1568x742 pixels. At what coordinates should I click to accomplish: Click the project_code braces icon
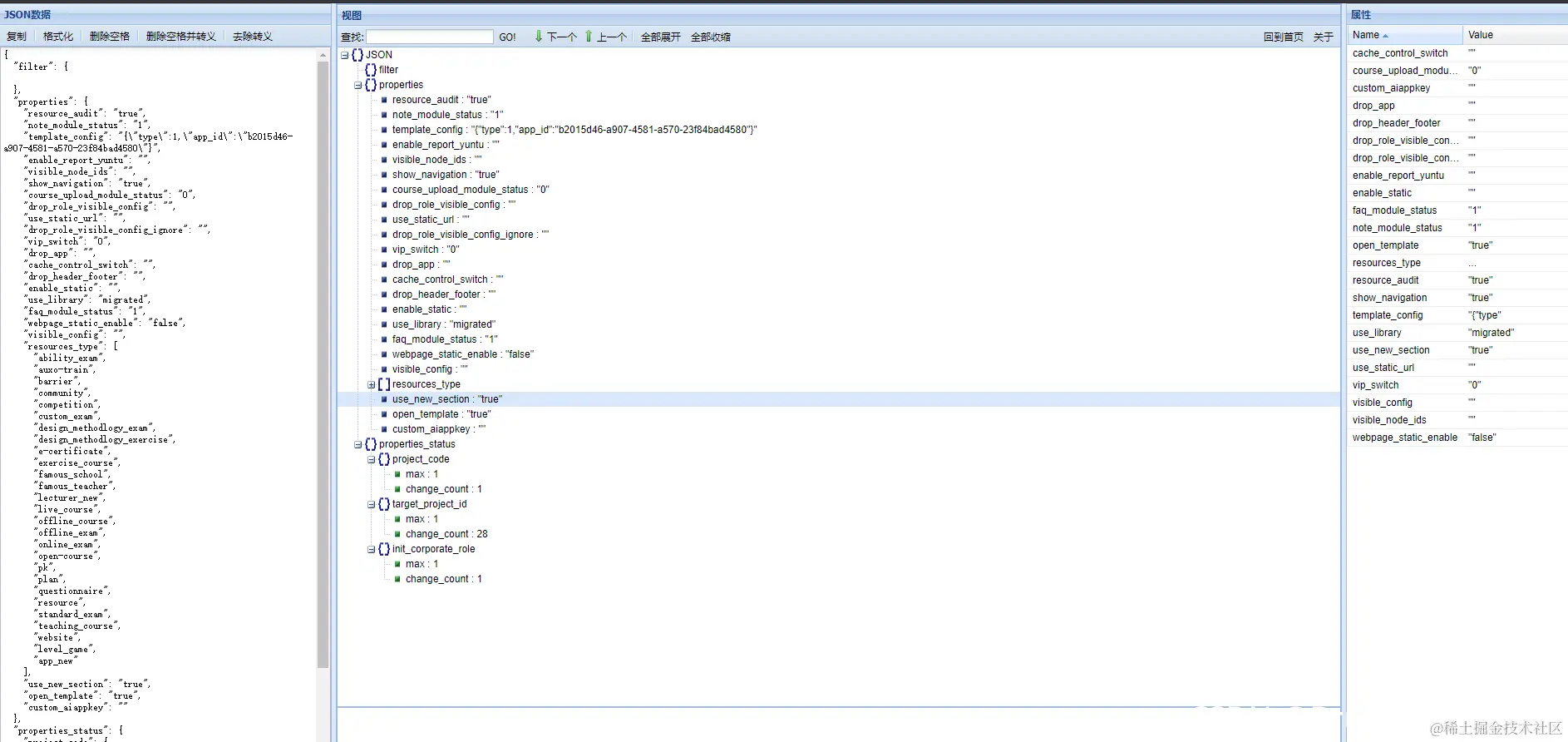point(384,459)
